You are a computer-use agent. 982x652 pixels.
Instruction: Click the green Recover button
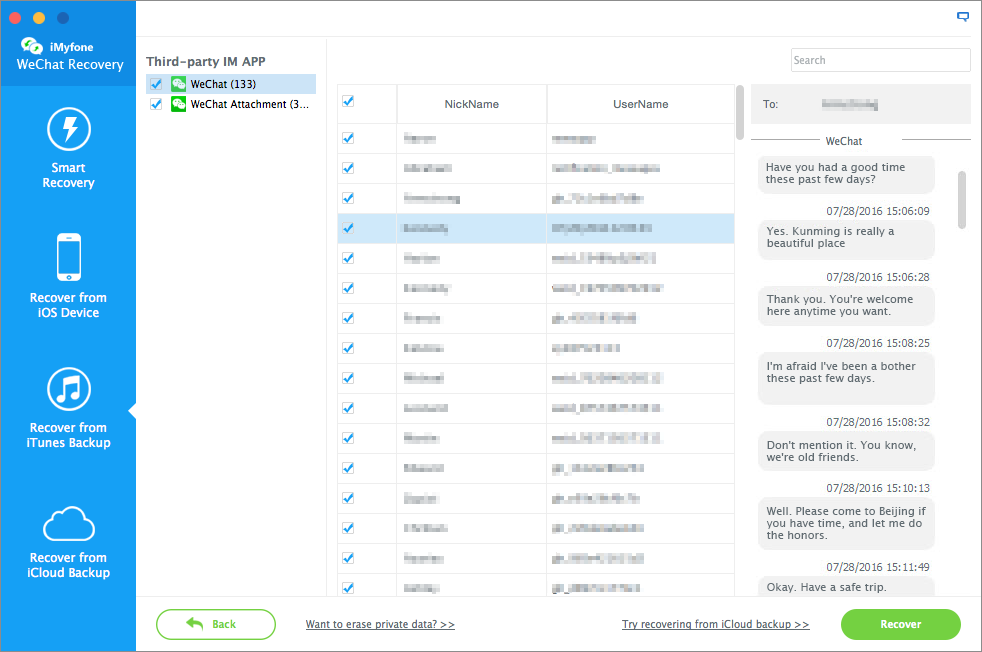pyautogui.click(x=901, y=624)
